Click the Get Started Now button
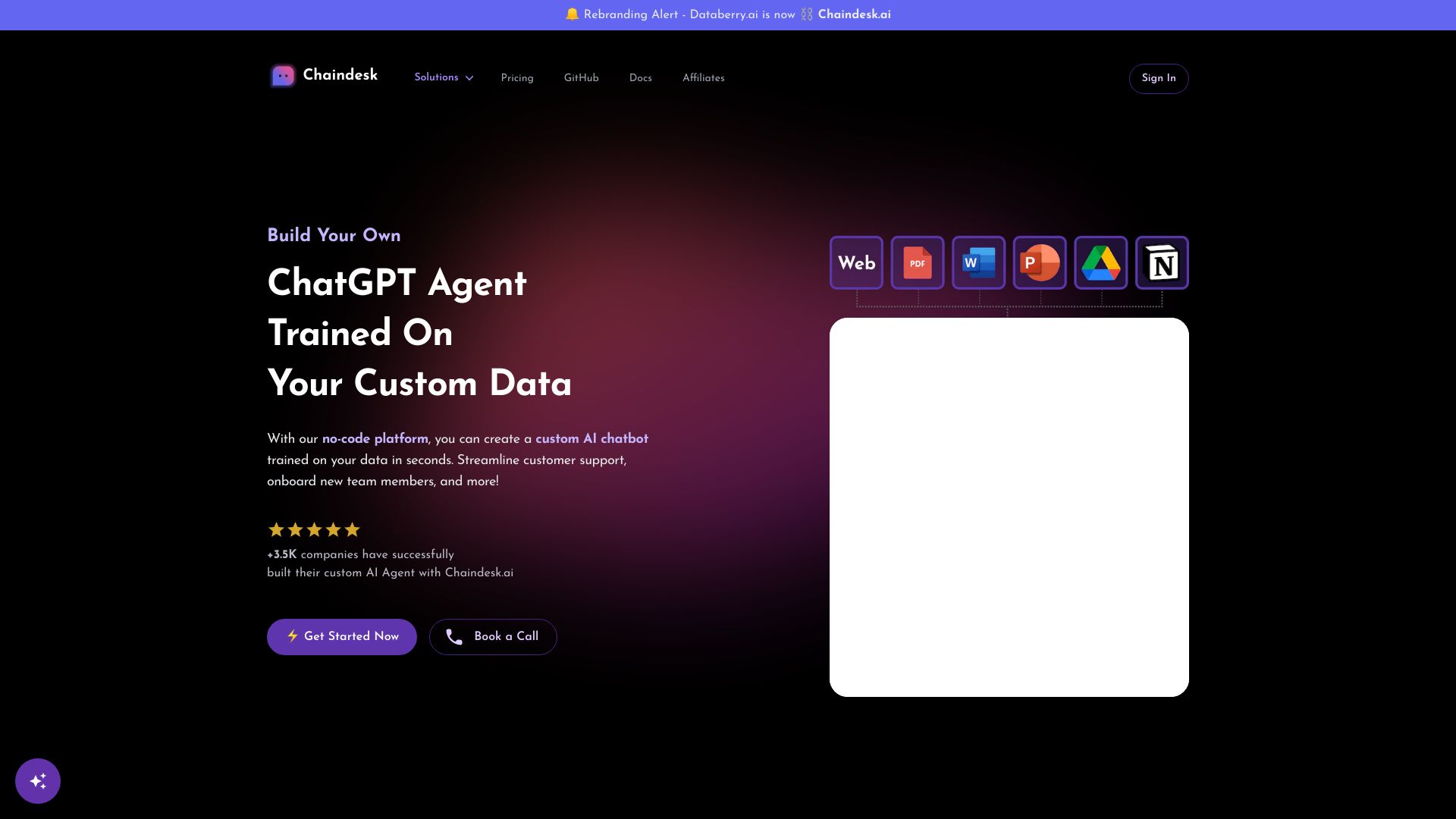Image resolution: width=1456 pixels, height=819 pixels. coord(342,636)
